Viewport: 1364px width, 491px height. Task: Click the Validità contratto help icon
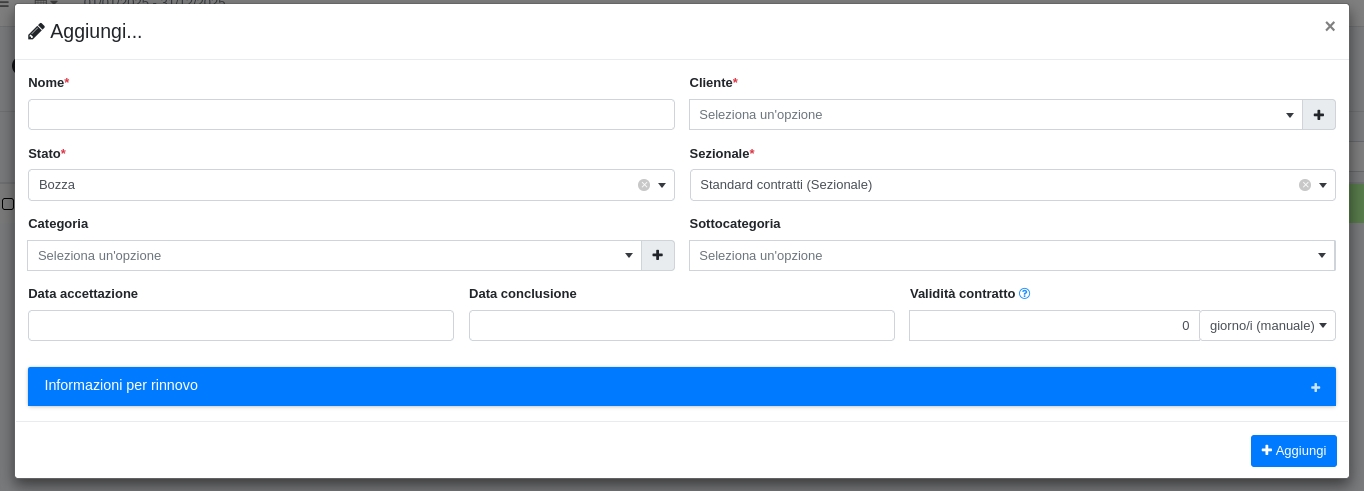[1024, 294]
